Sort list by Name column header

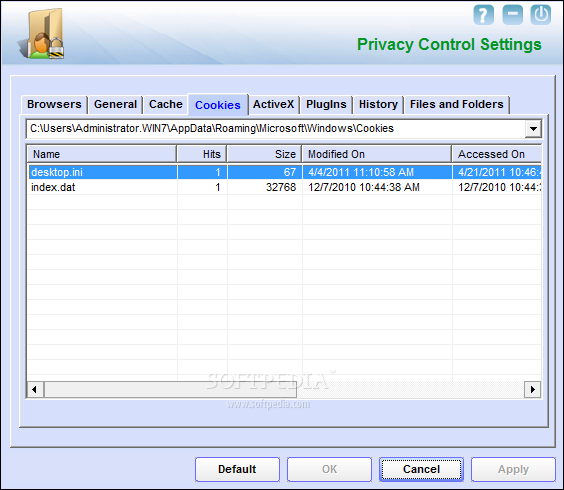point(102,154)
